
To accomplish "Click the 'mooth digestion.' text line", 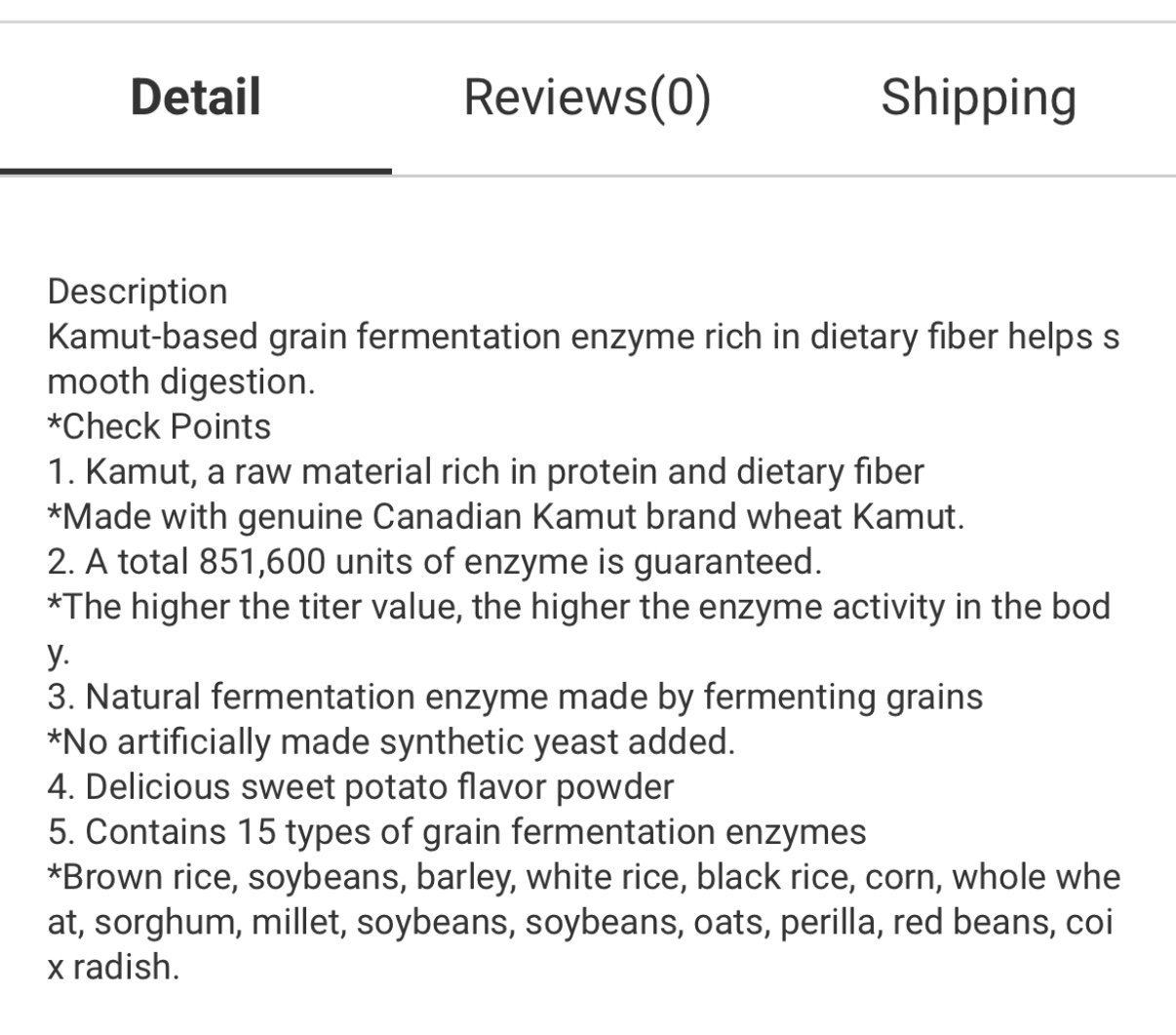I will click(181, 381).
